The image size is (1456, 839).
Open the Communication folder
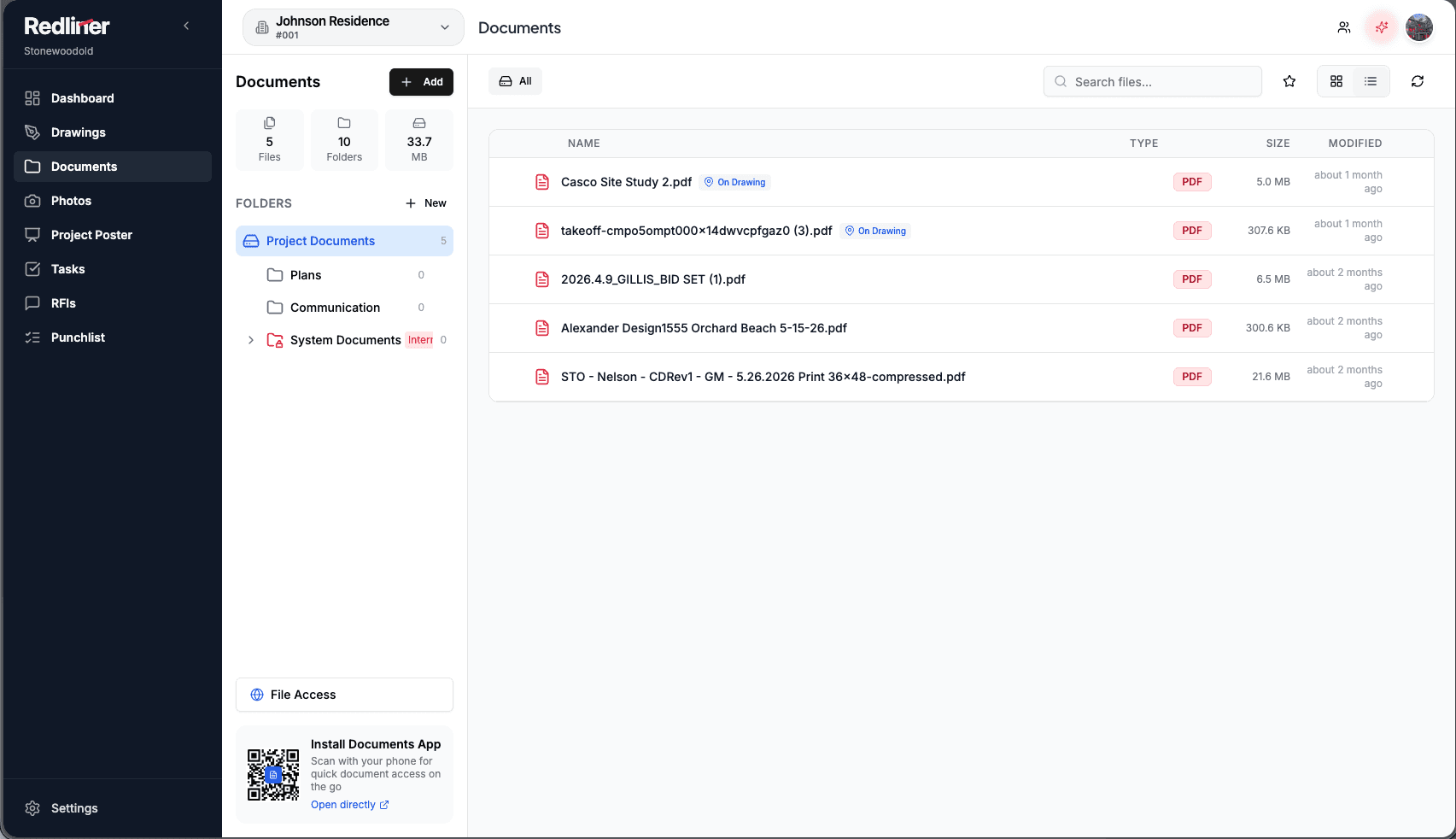[x=344, y=308]
